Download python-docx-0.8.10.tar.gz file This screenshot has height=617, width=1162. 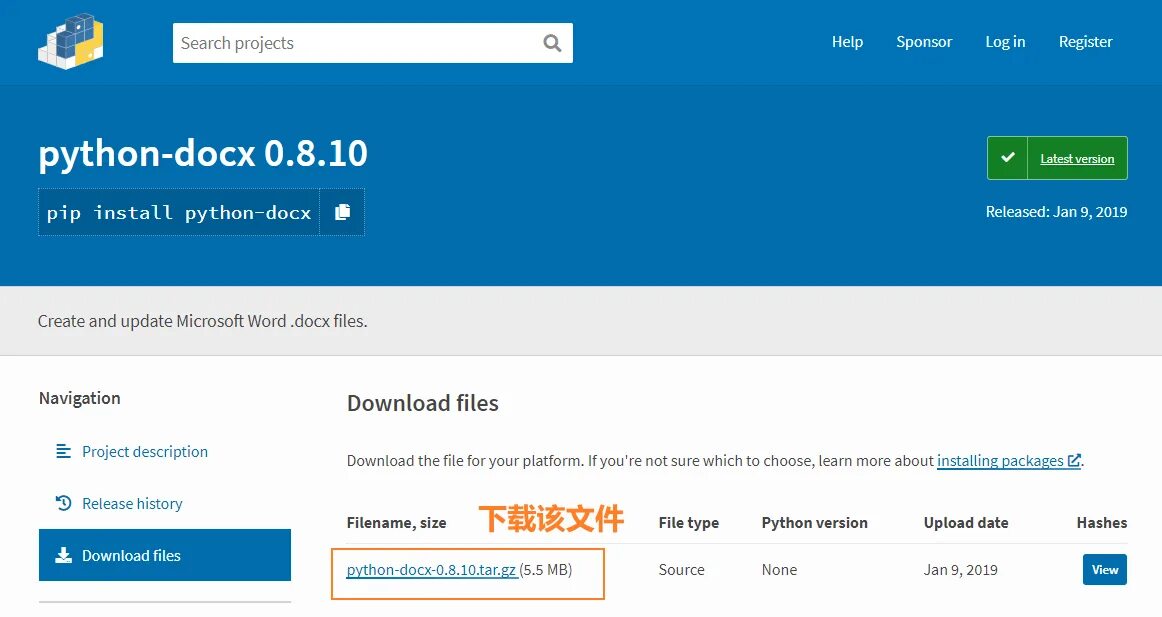pos(431,570)
